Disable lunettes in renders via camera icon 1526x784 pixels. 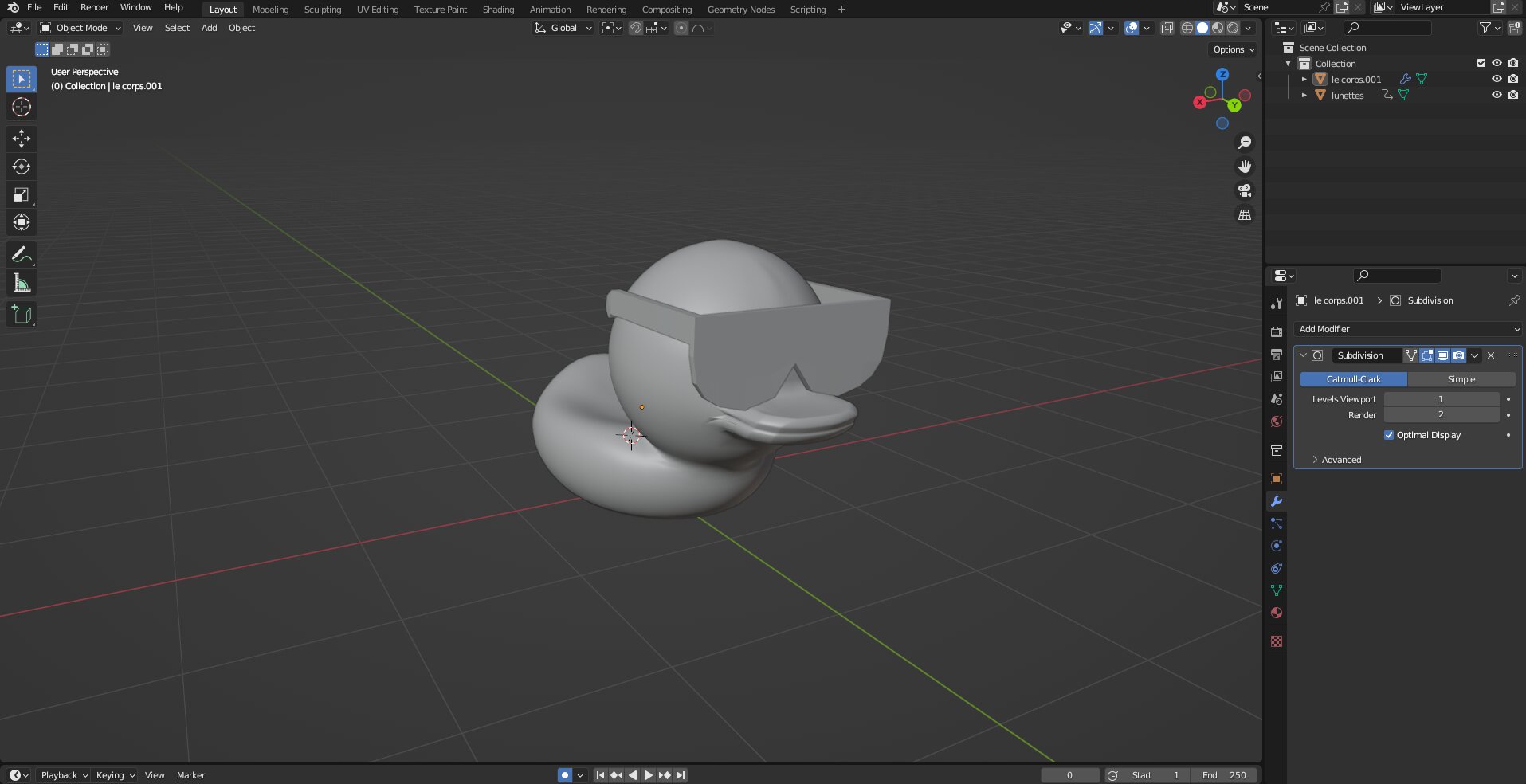(1512, 95)
